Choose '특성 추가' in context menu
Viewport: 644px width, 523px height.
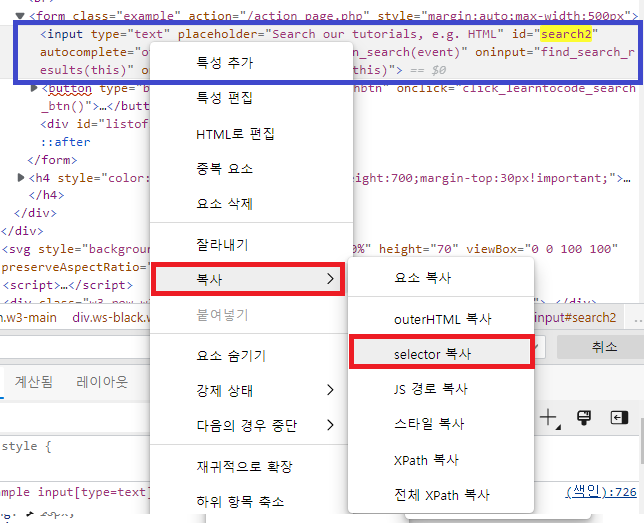251,62
